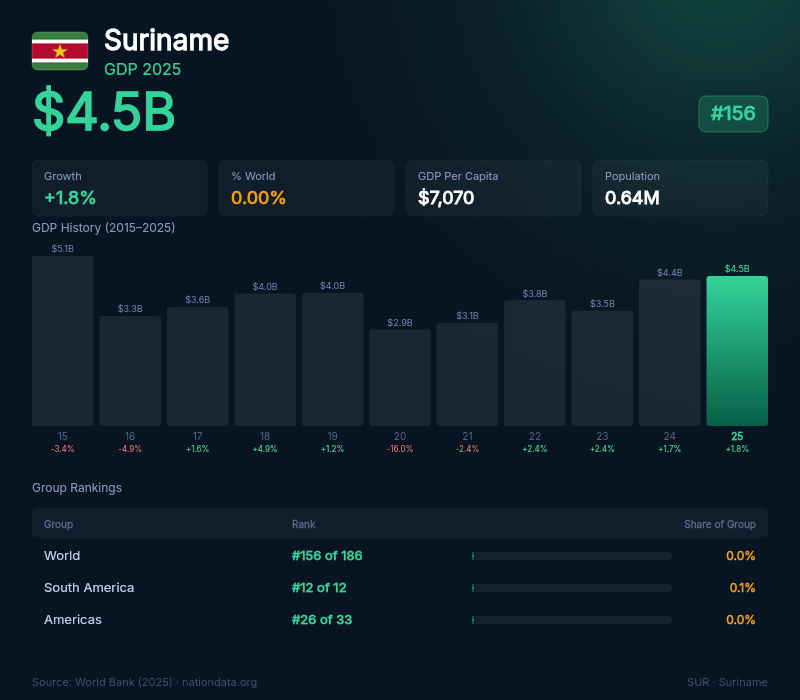The width and height of the screenshot is (800, 700).
Task: Select the 2021 bar labeled $3.1B
Action: tap(467, 374)
